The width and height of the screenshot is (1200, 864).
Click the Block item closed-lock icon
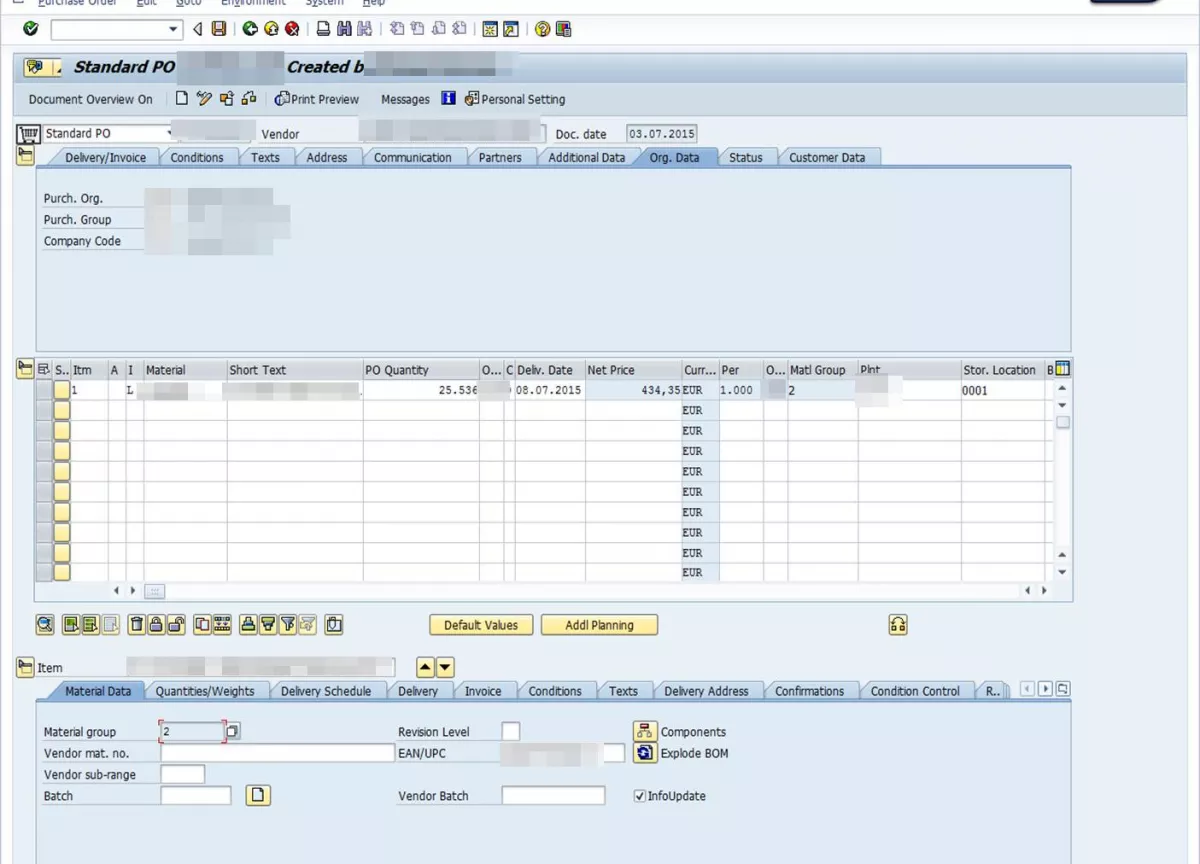[156, 625]
